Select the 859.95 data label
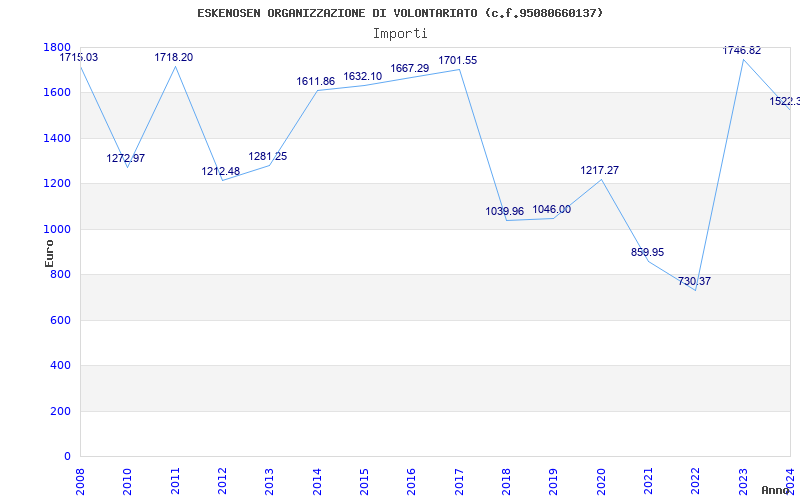Image resolution: width=800 pixels, height=500 pixels. [647, 252]
